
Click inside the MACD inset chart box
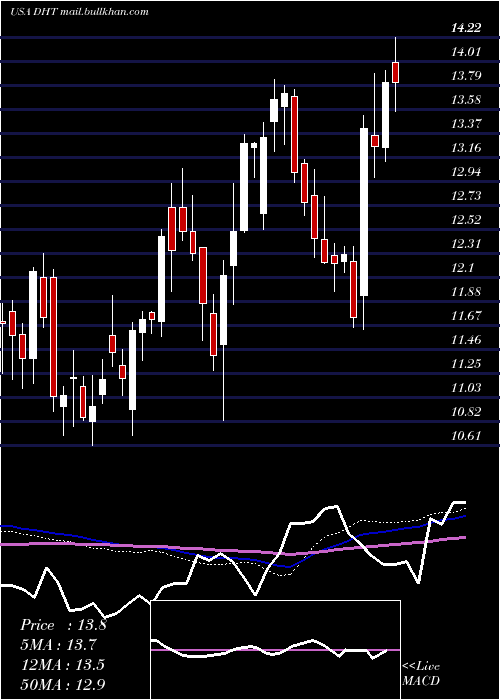click(275, 650)
